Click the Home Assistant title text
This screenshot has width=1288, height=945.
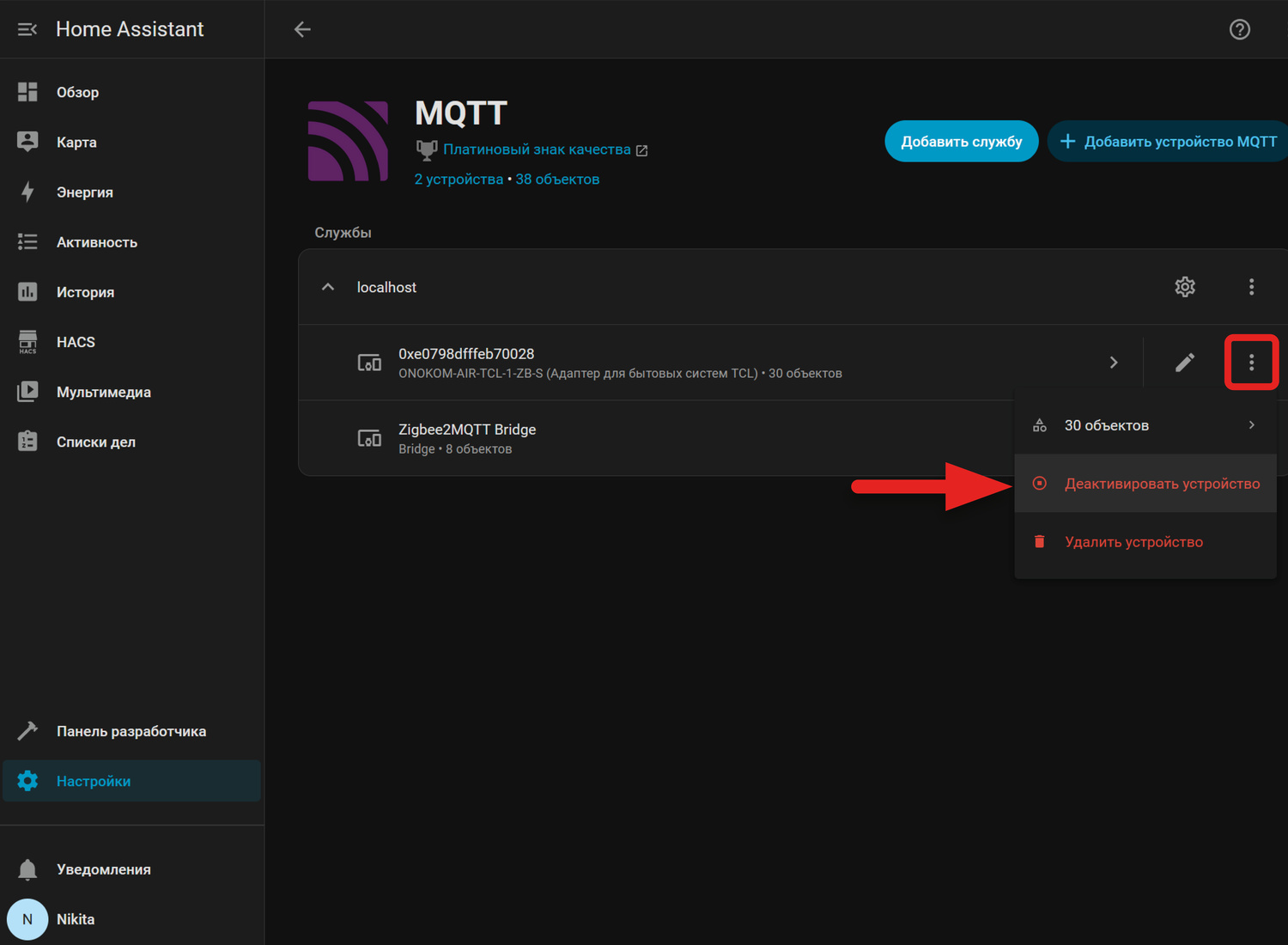point(130,29)
